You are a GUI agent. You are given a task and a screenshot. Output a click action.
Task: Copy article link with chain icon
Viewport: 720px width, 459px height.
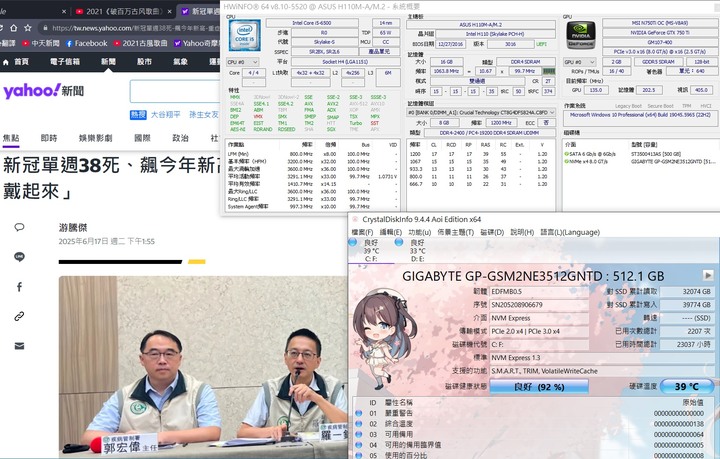click(x=19, y=316)
